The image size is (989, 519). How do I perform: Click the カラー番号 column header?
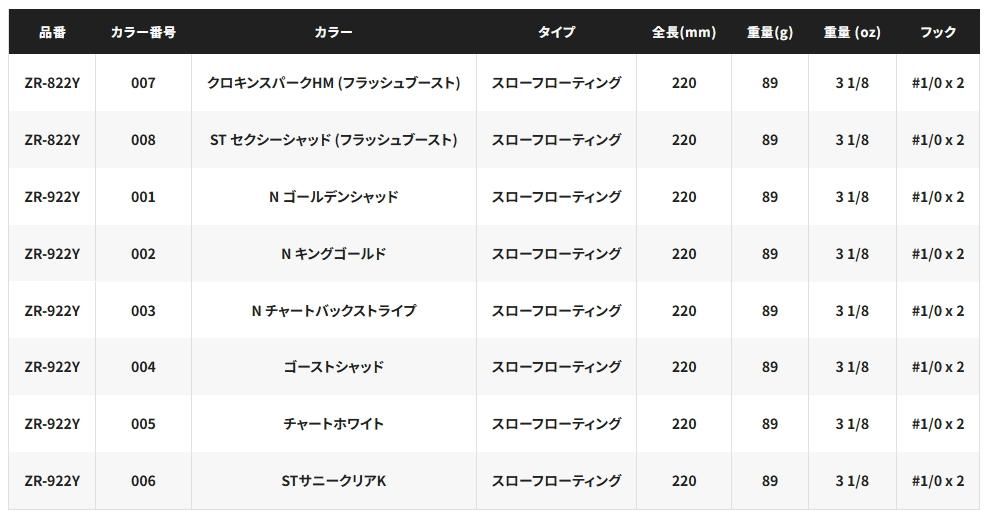coord(143,32)
